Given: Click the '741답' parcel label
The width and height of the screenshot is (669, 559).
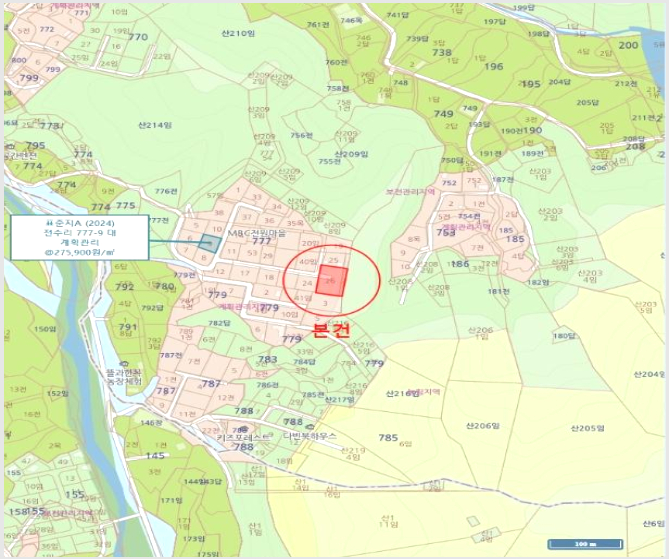Looking at the screenshot, I should click(x=398, y=15).
